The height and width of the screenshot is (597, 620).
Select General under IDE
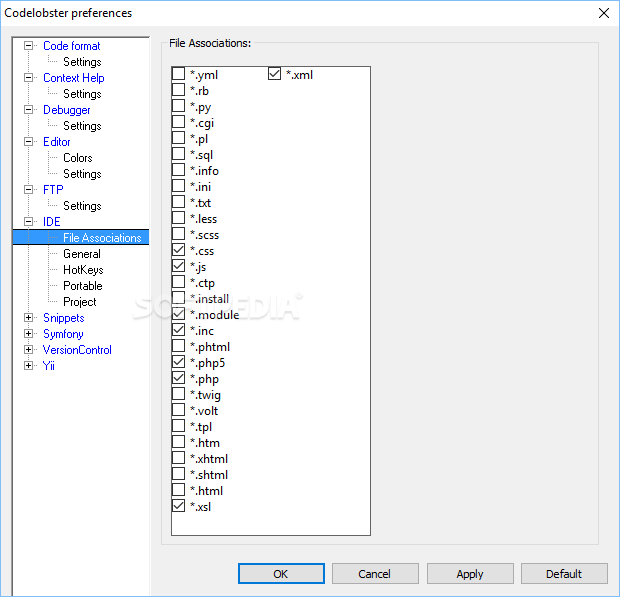tap(82, 254)
